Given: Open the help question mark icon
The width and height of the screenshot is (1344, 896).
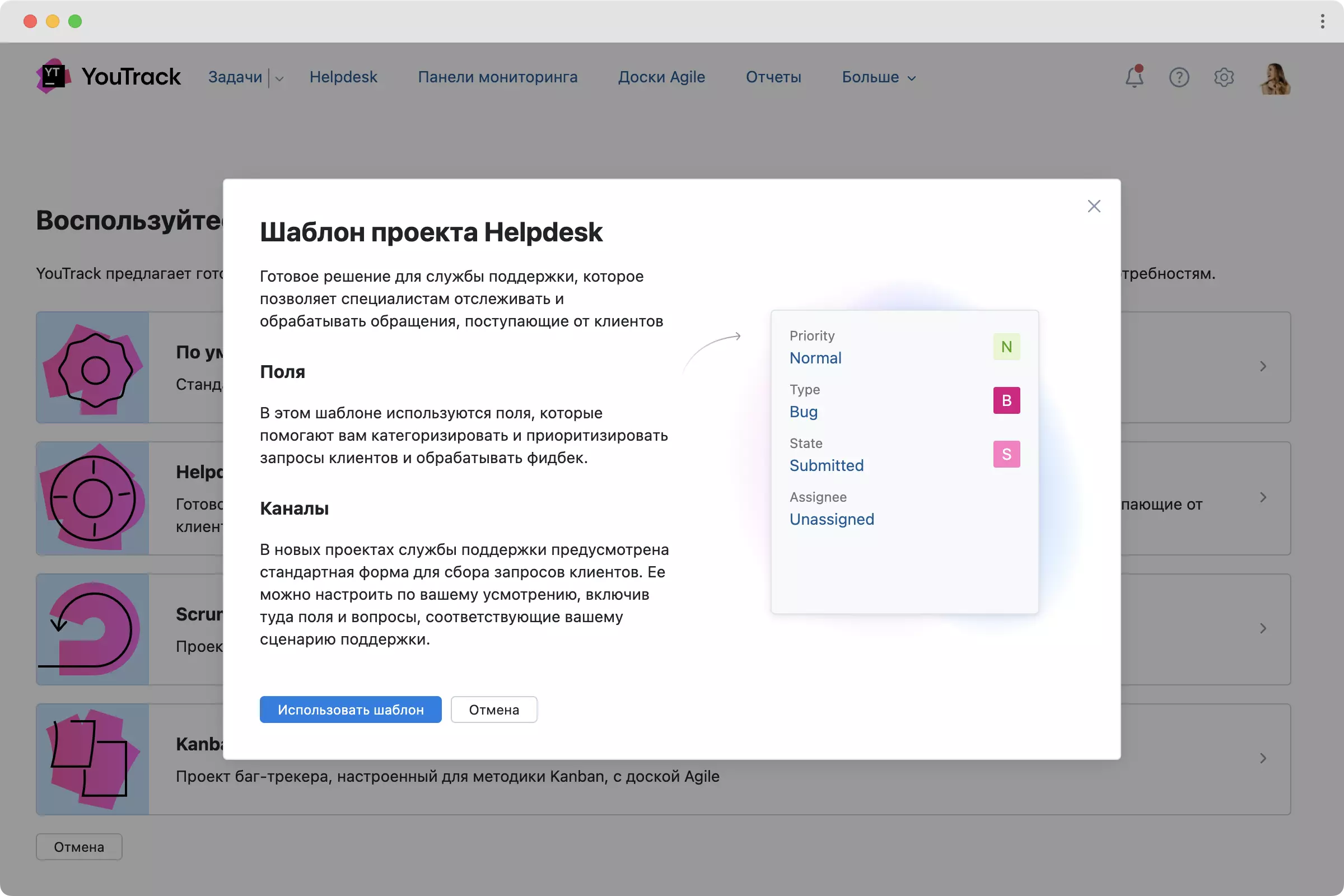Looking at the screenshot, I should point(1179,77).
